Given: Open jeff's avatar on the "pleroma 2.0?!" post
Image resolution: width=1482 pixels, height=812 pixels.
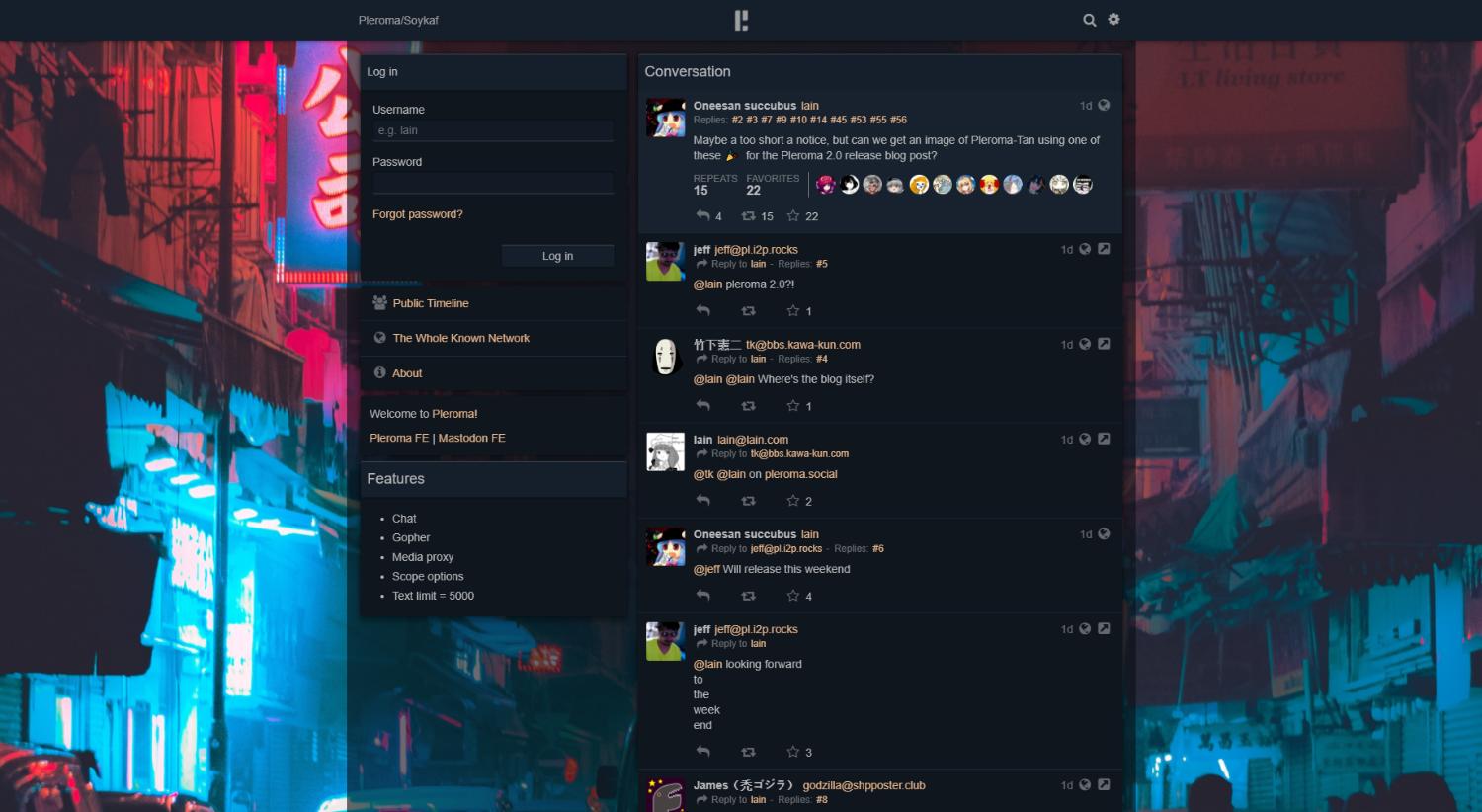Looking at the screenshot, I should [665, 262].
